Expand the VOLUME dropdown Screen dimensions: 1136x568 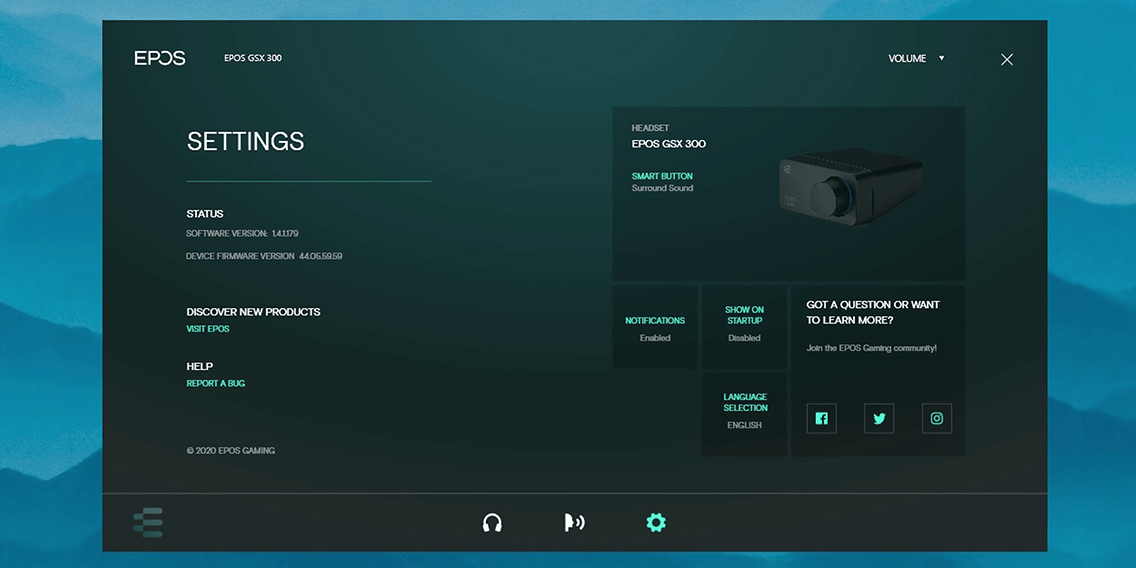[x=916, y=59]
